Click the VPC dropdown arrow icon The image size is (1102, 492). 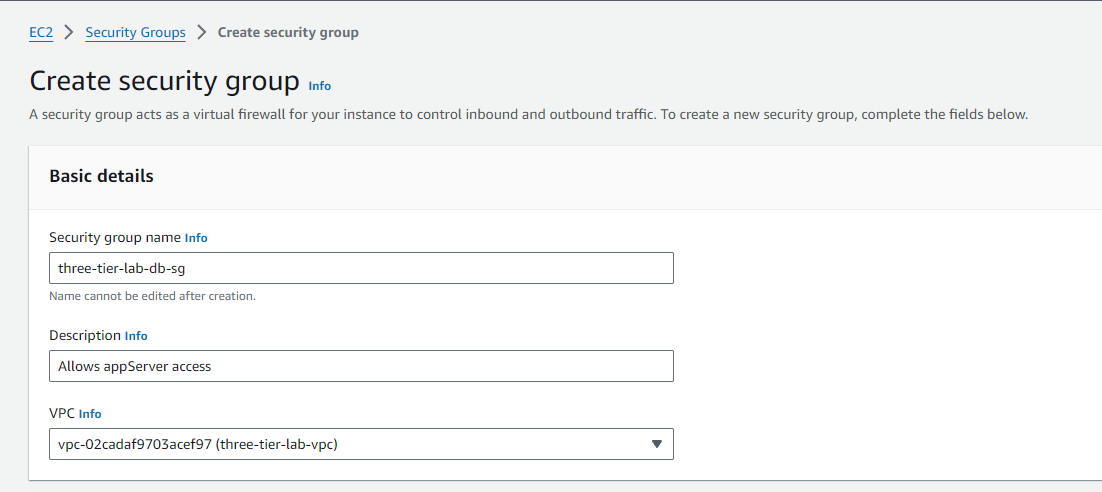point(657,444)
